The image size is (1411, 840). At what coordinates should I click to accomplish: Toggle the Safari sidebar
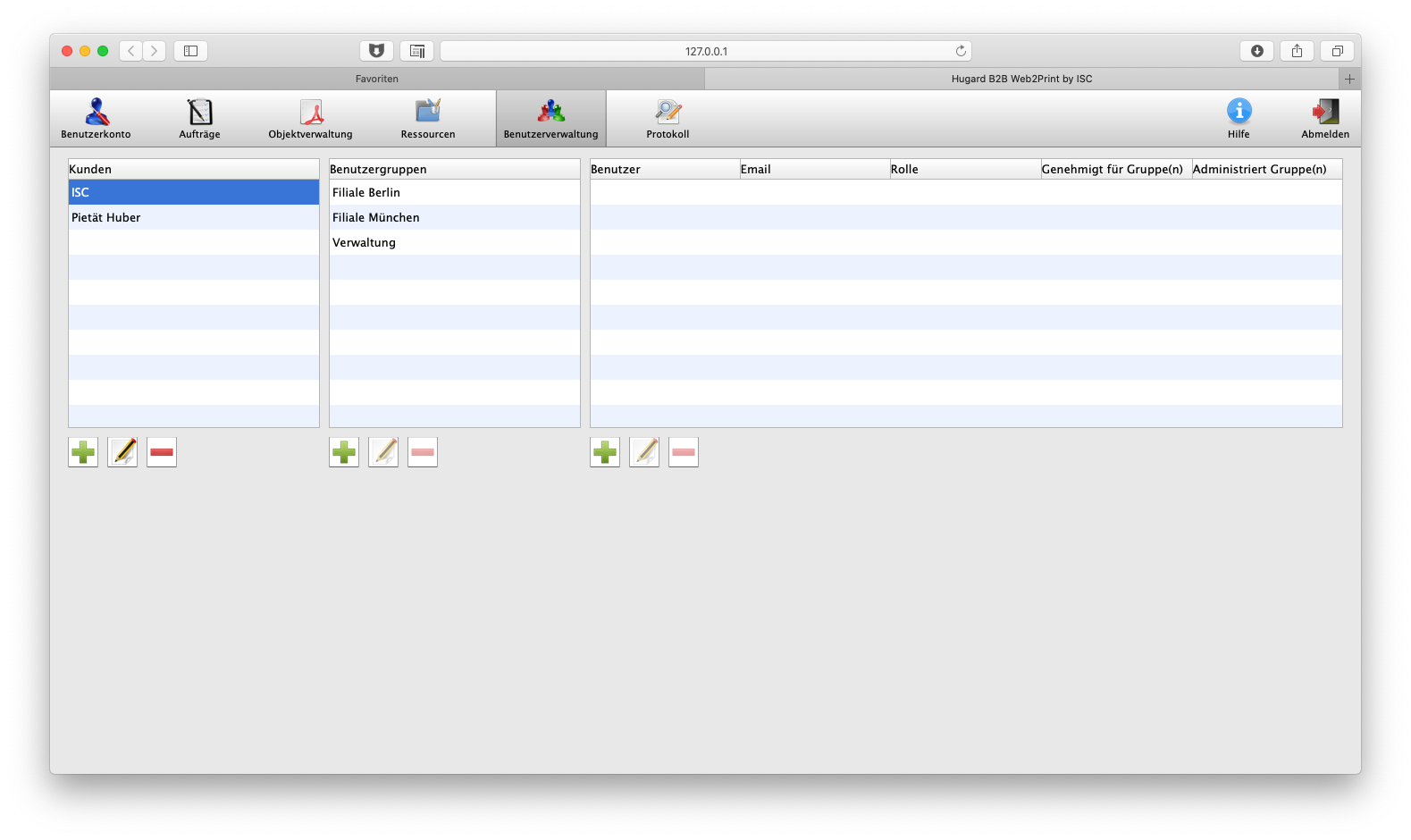pyautogui.click(x=190, y=51)
